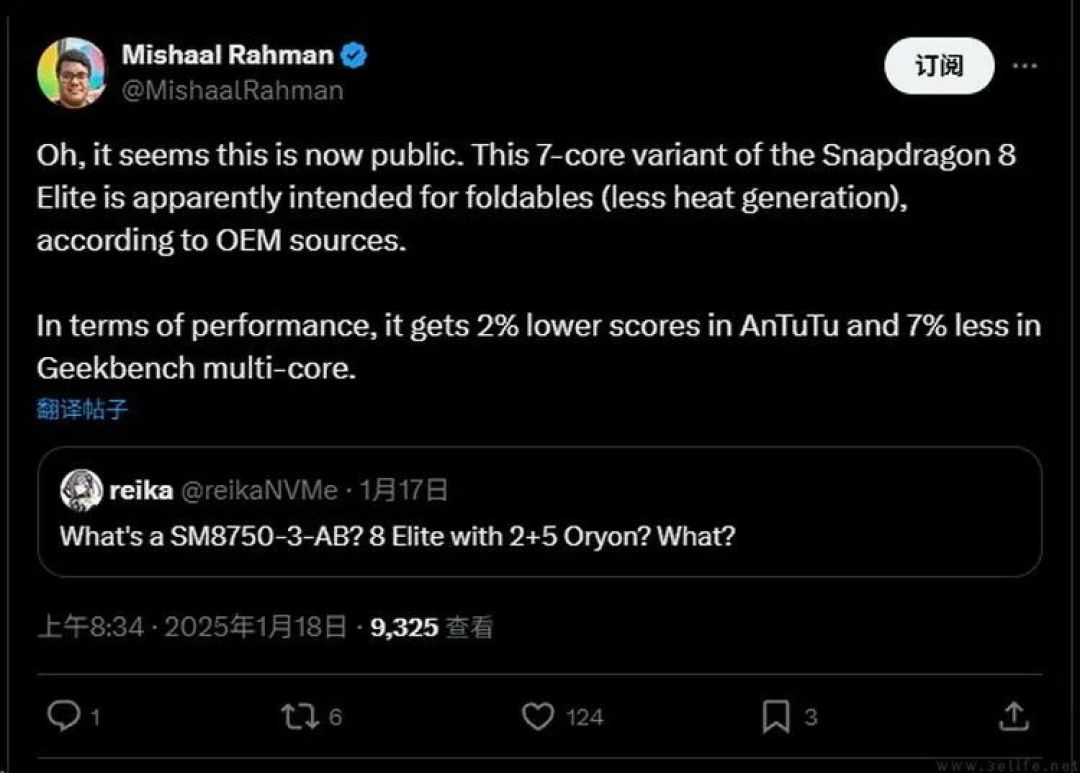The image size is (1080, 773).
Task: Click the retweet arrows icon
Action: point(300,717)
